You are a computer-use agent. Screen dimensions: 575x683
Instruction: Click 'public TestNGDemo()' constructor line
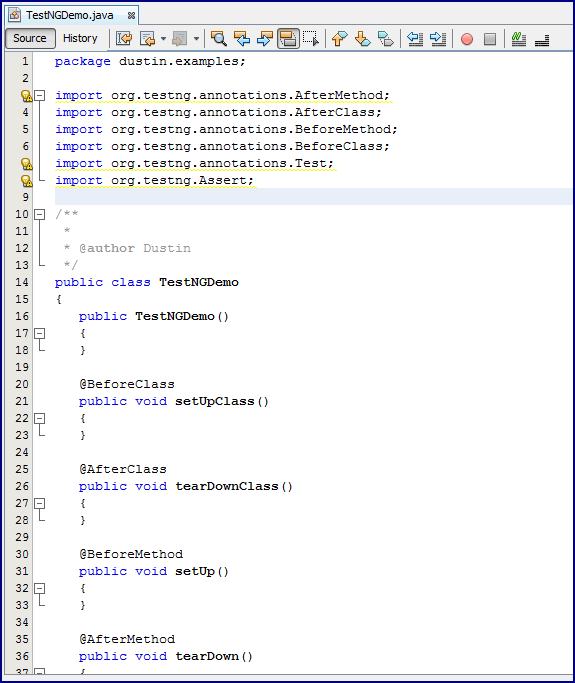coord(154,316)
